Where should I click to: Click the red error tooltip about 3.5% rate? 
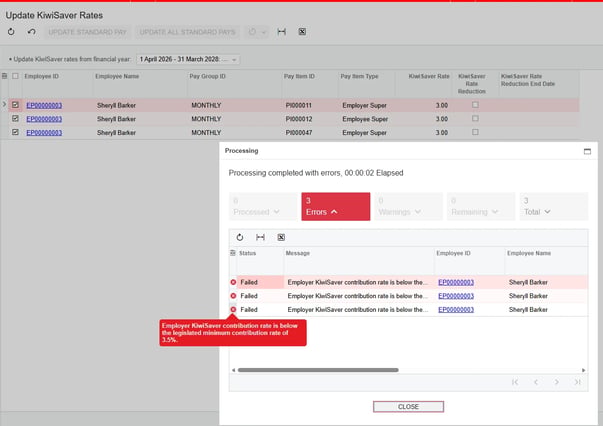tap(233, 333)
